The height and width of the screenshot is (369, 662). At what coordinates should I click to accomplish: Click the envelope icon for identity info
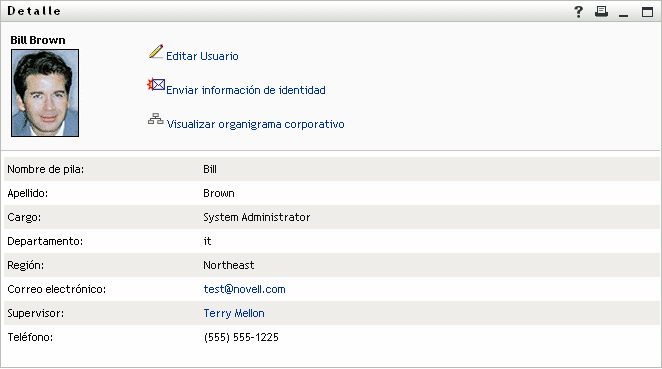(156, 85)
